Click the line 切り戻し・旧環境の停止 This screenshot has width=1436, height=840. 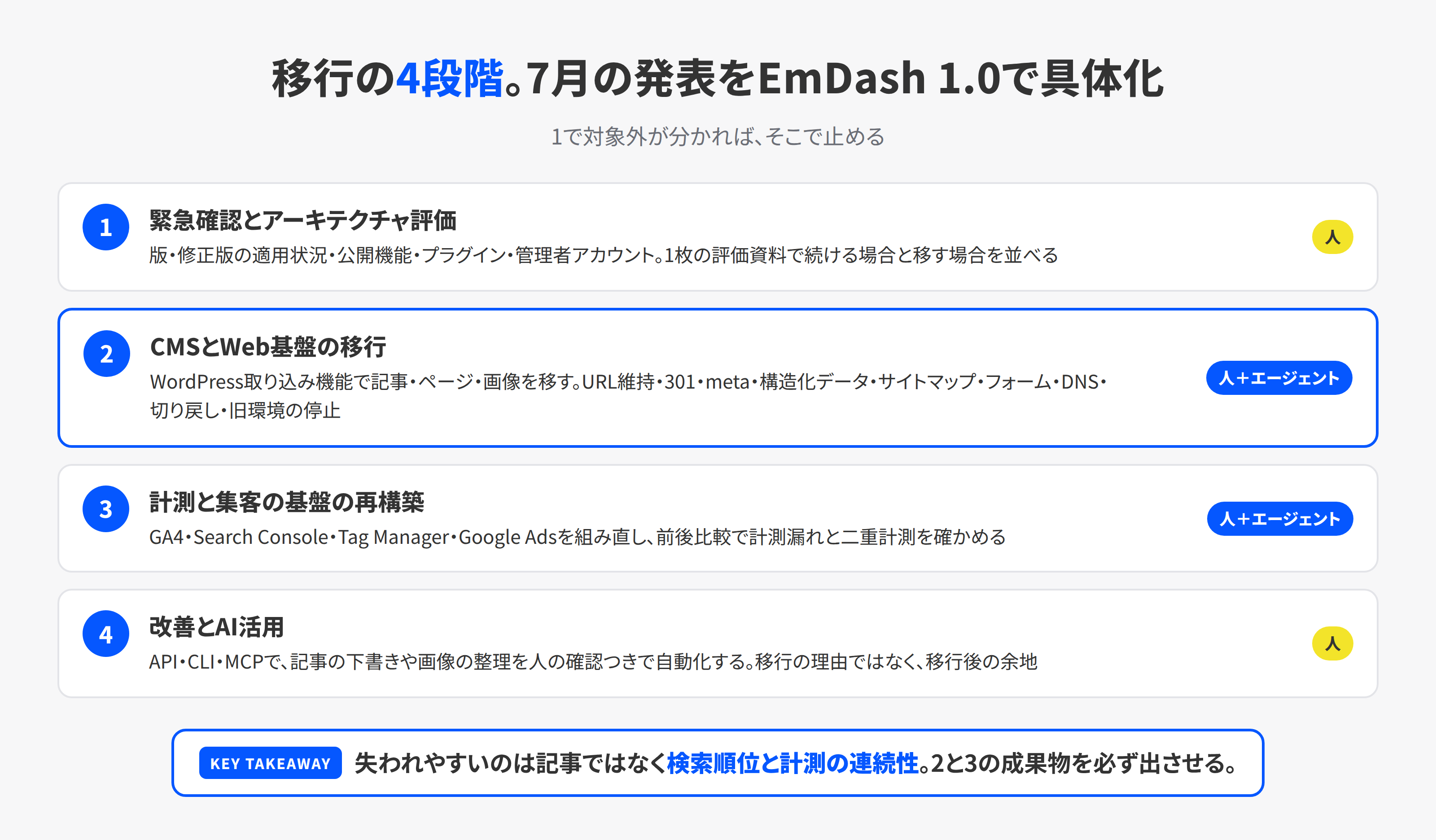tap(245, 410)
